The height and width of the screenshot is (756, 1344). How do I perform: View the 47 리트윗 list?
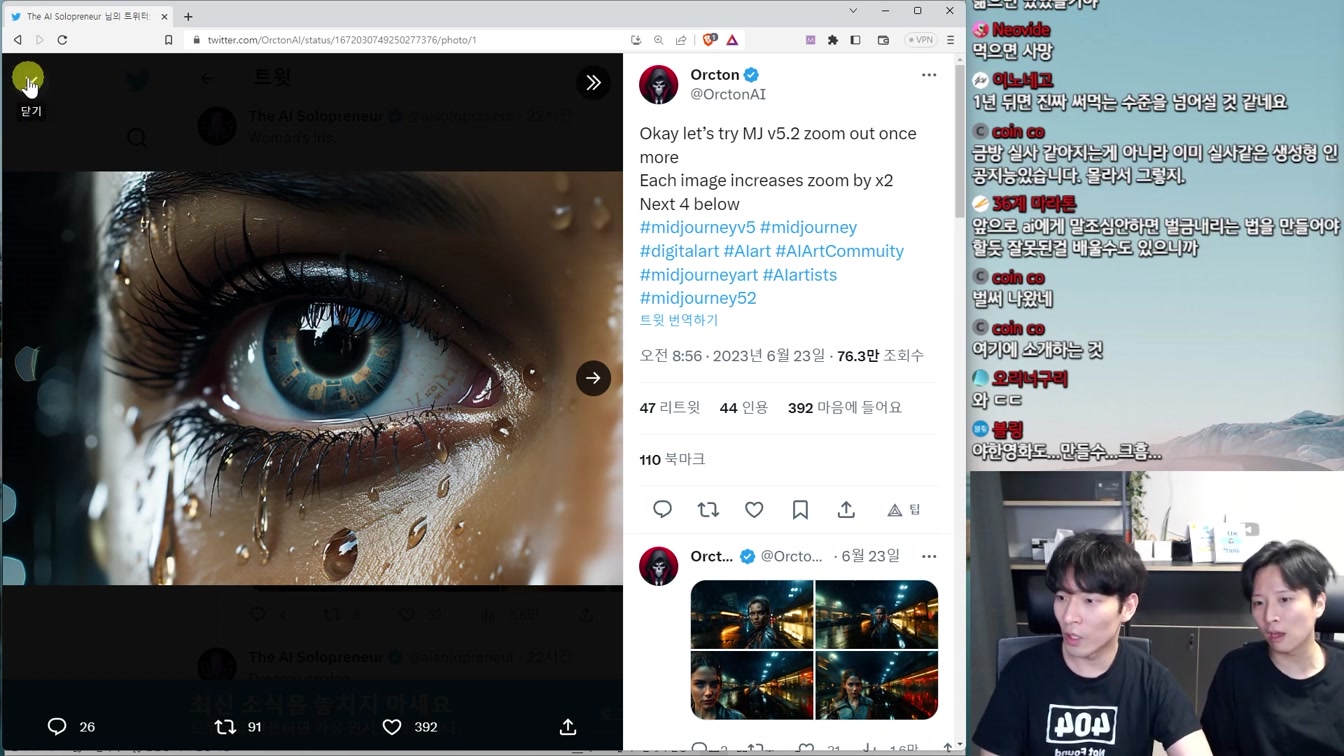pos(670,408)
